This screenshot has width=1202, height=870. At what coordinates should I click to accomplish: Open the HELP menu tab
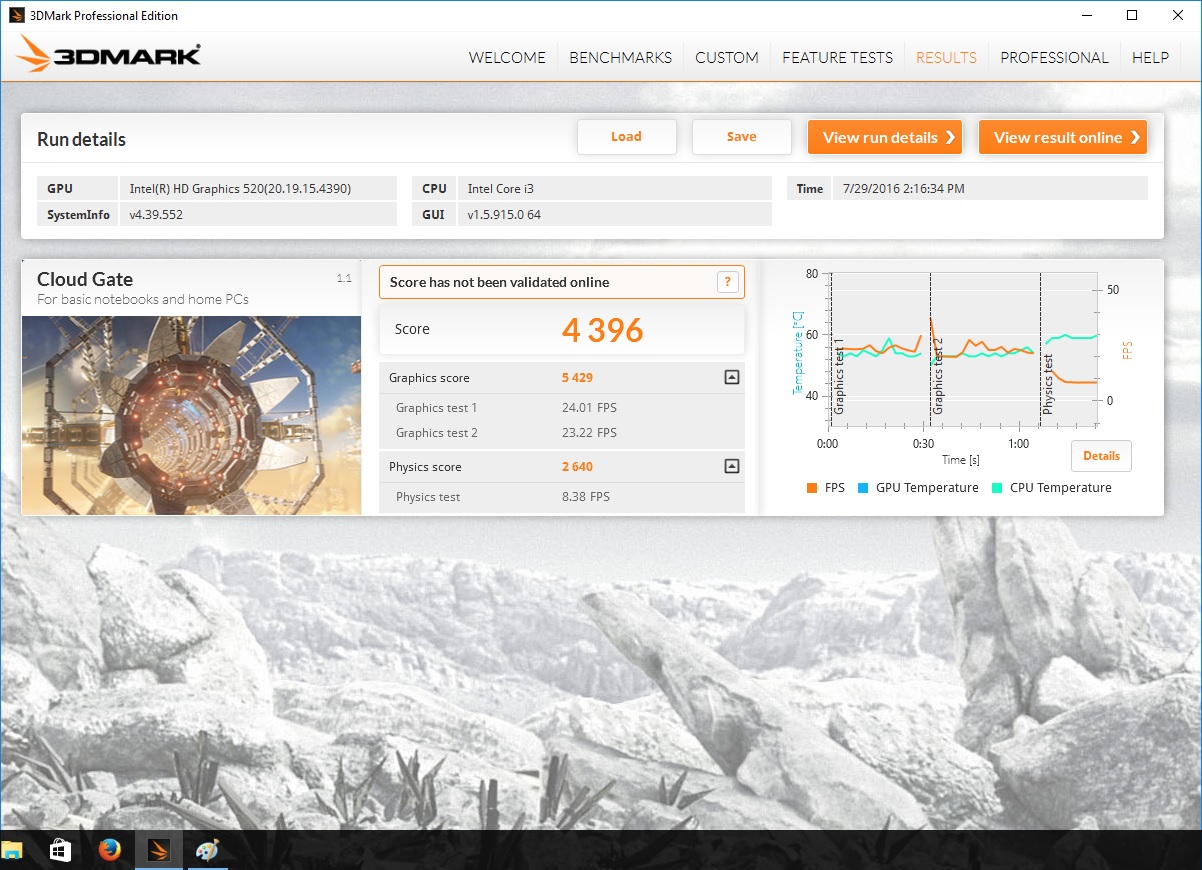tap(1150, 58)
